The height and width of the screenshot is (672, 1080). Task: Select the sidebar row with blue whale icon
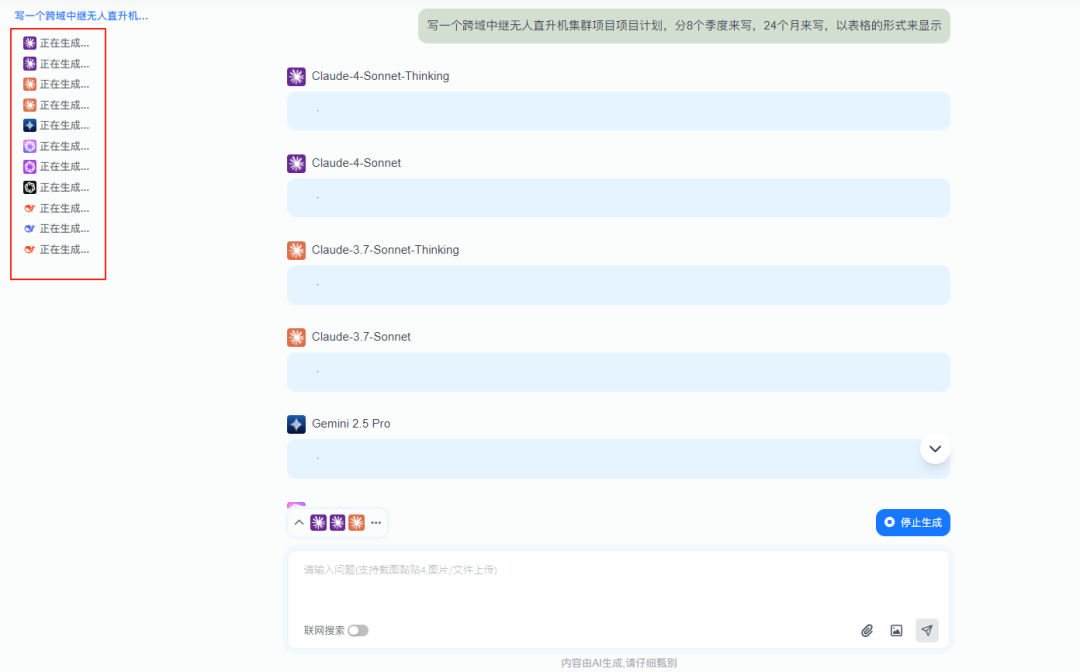[56, 229]
